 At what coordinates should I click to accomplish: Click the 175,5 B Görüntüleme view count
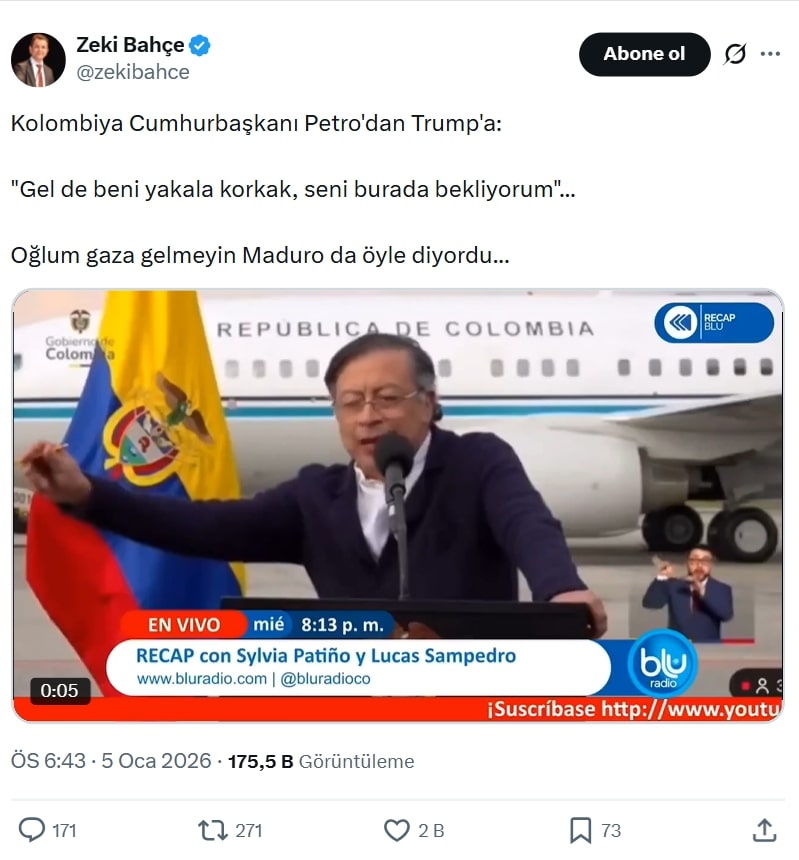[x=321, y=761]
